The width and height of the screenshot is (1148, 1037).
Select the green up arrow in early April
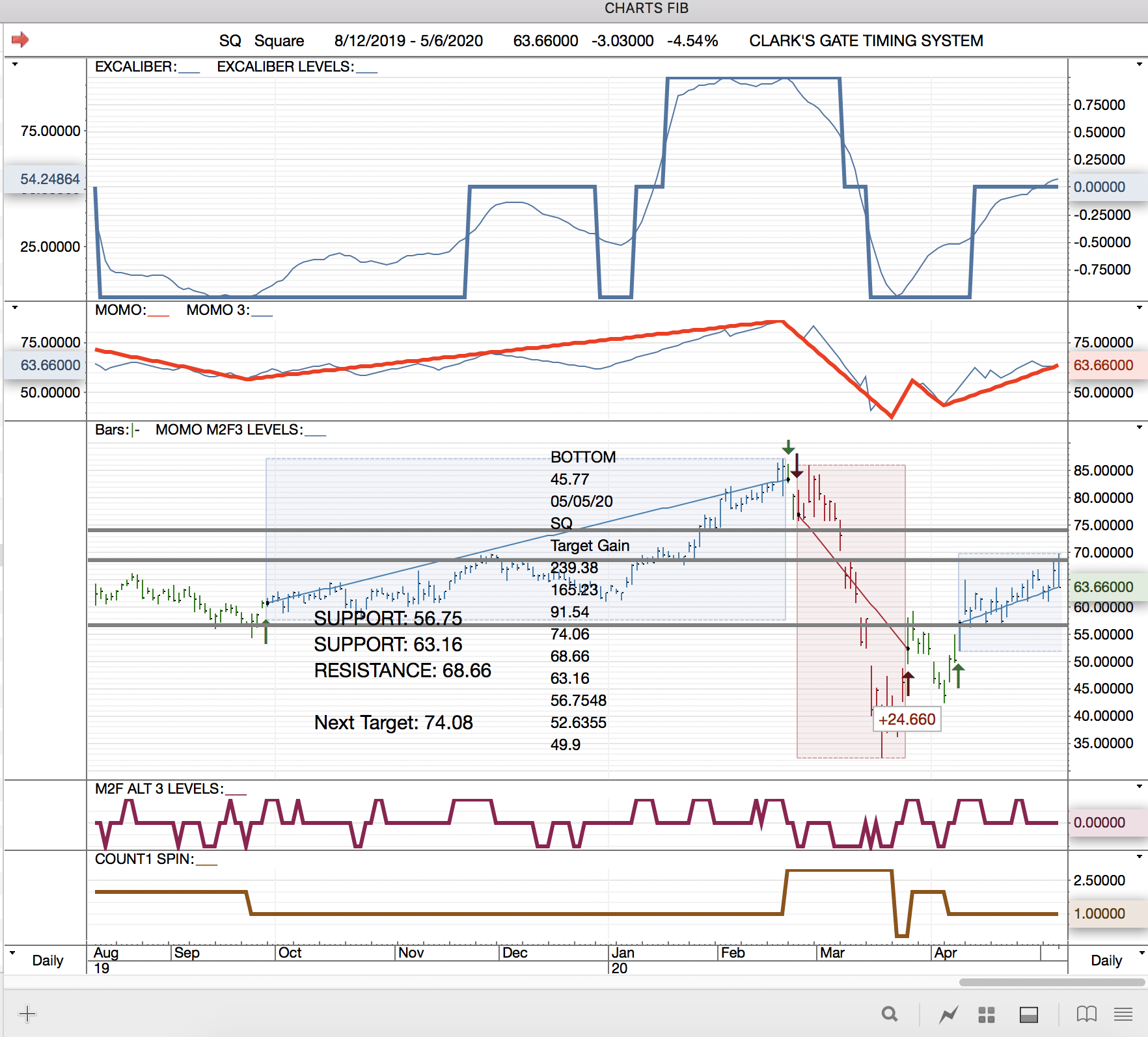click(x=958, y=676)
